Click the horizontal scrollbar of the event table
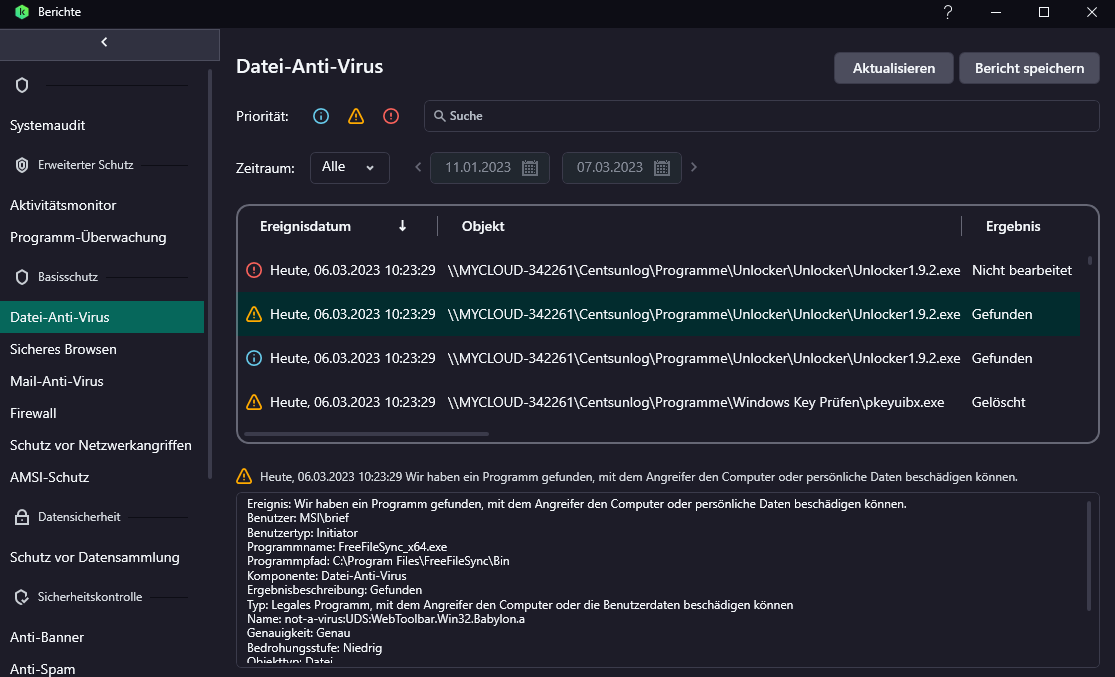 (x=366, y=434)
